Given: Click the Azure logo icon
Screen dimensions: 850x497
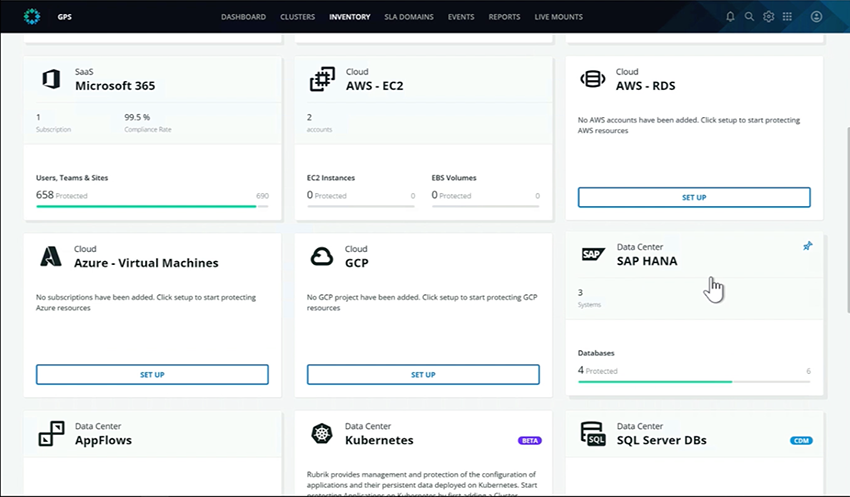Looking at the screenshot, I should [x=51, y=256].
